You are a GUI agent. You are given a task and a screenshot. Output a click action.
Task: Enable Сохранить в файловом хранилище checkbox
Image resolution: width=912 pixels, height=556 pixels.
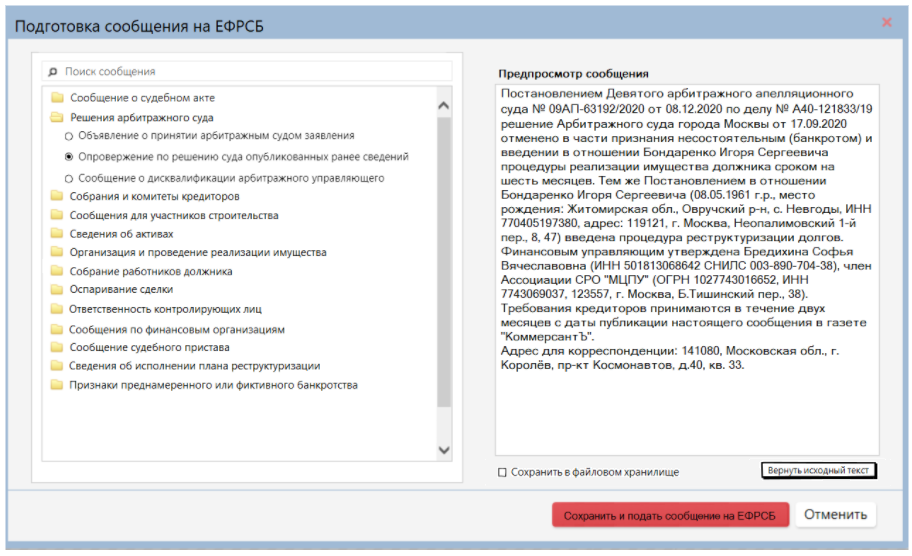tap(502, 472)
